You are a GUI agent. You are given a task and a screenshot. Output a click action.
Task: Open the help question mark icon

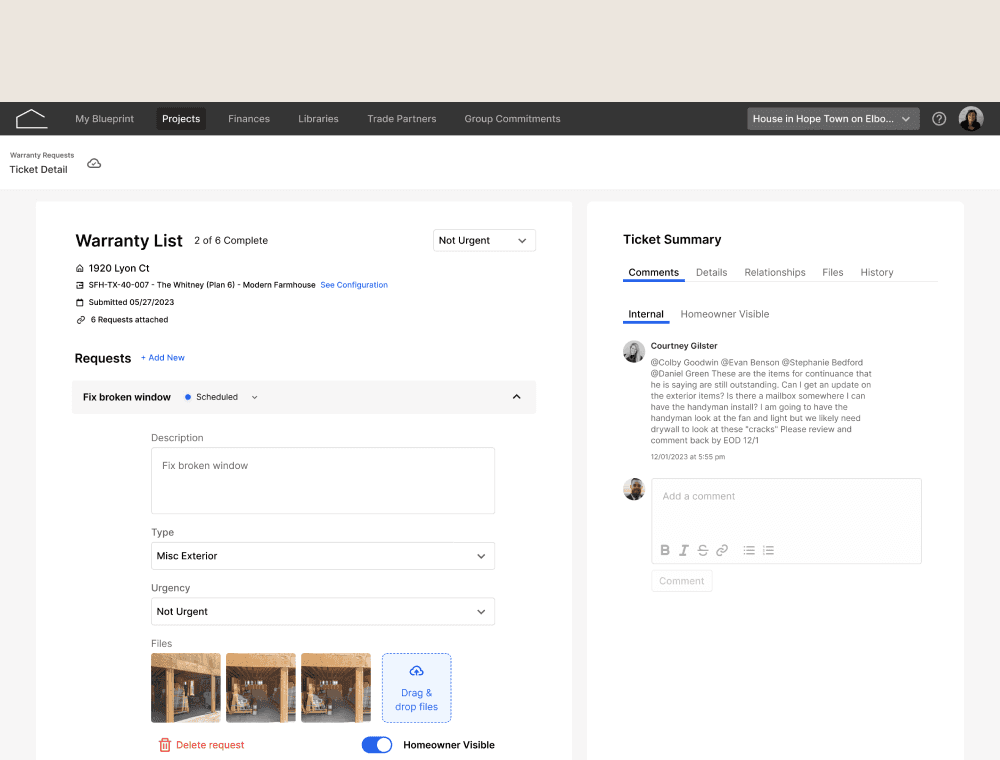click(x=939, y=119)
